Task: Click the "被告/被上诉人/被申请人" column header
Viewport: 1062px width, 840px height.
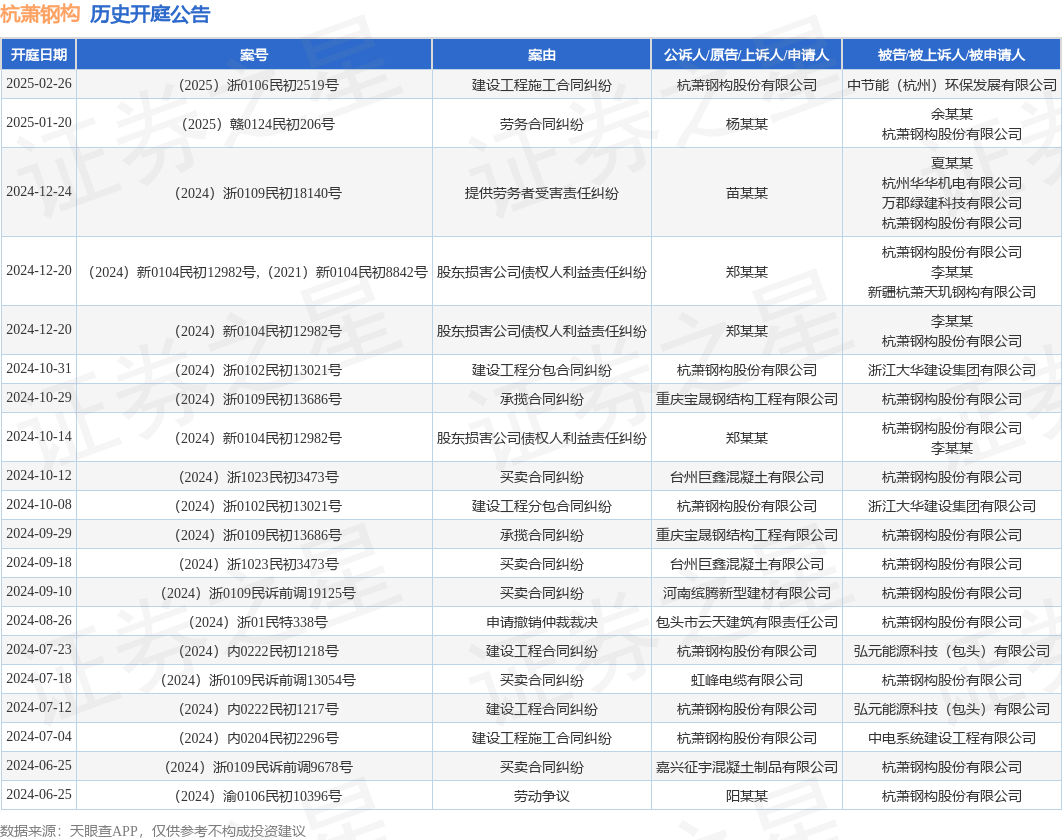Action: tap(952, 55)
